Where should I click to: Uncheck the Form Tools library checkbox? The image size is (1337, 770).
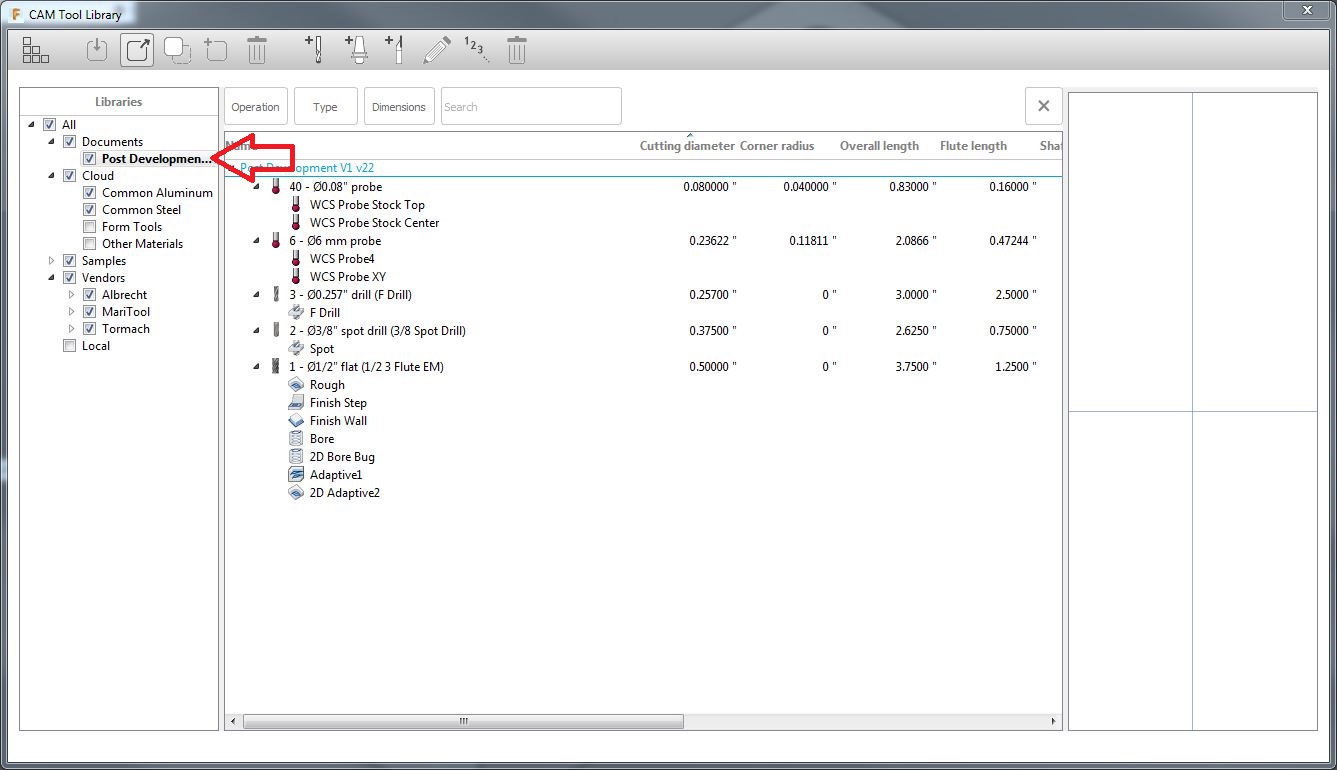click(x=89, y=226)
